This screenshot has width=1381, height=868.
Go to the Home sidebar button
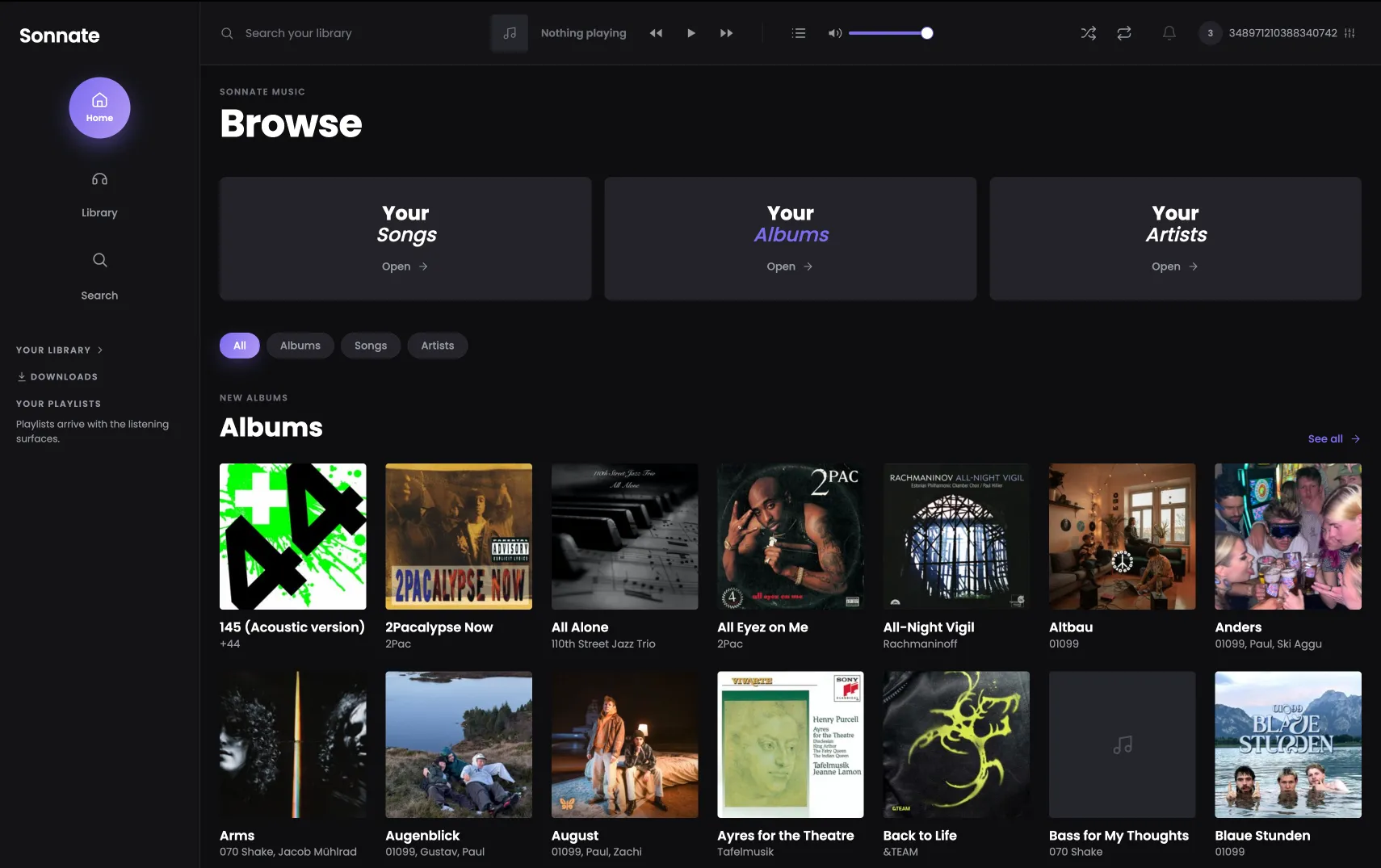tap(99, 107)
